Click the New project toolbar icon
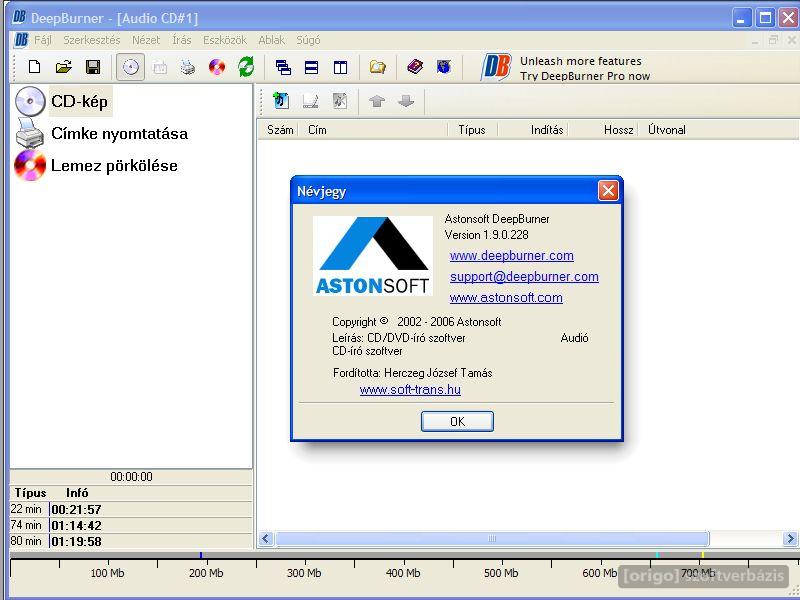This screenshot has height=600, width=800. coord(35,67)
